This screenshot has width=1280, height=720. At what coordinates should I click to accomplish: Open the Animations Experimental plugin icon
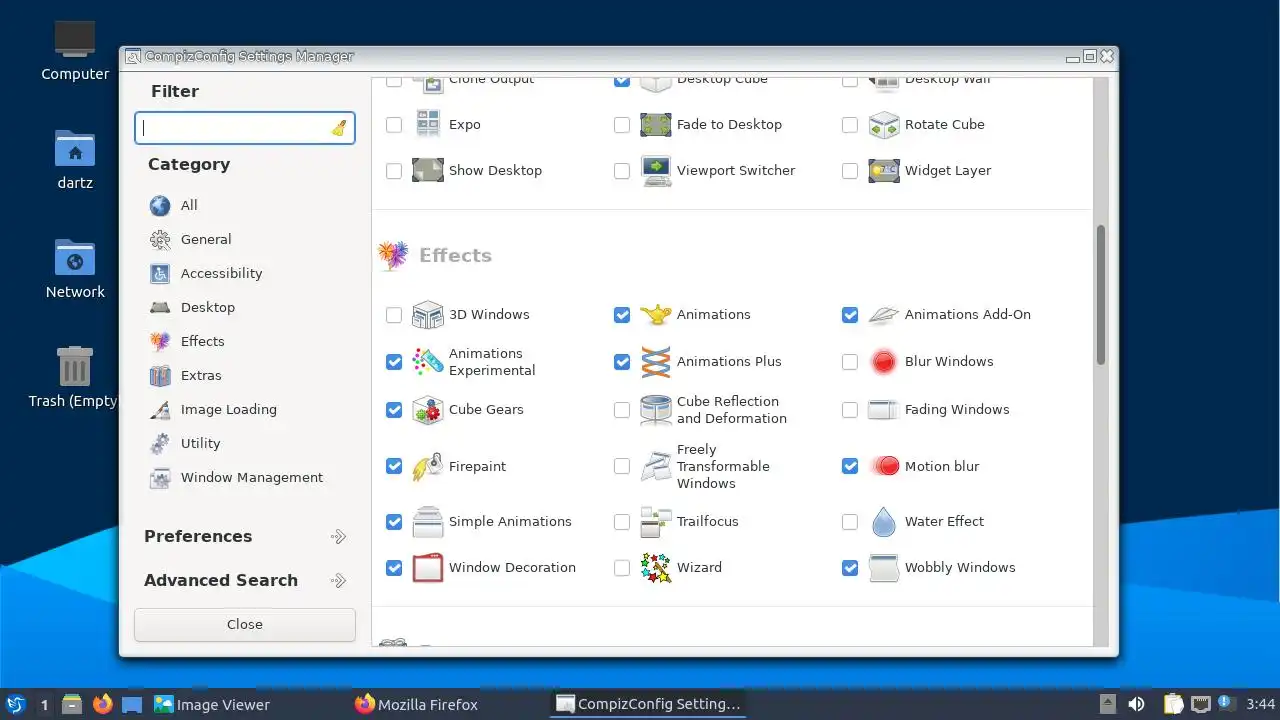(x=428, y=362)
